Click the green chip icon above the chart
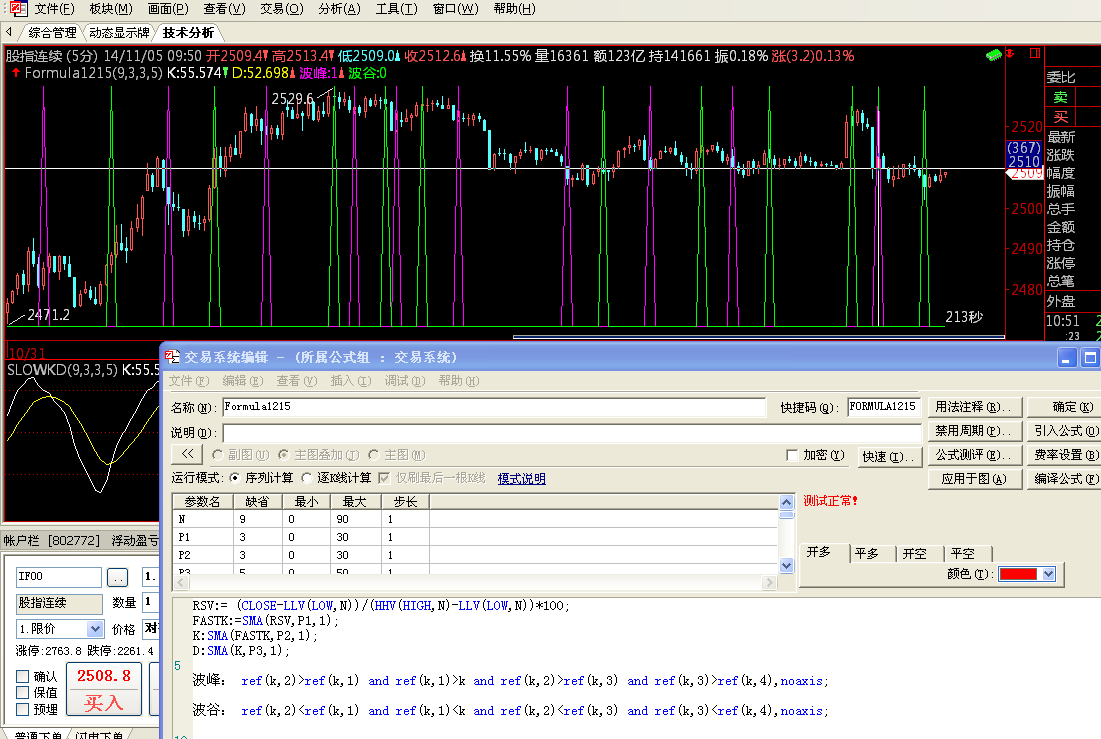1101x739 pixels. point(994,55)
